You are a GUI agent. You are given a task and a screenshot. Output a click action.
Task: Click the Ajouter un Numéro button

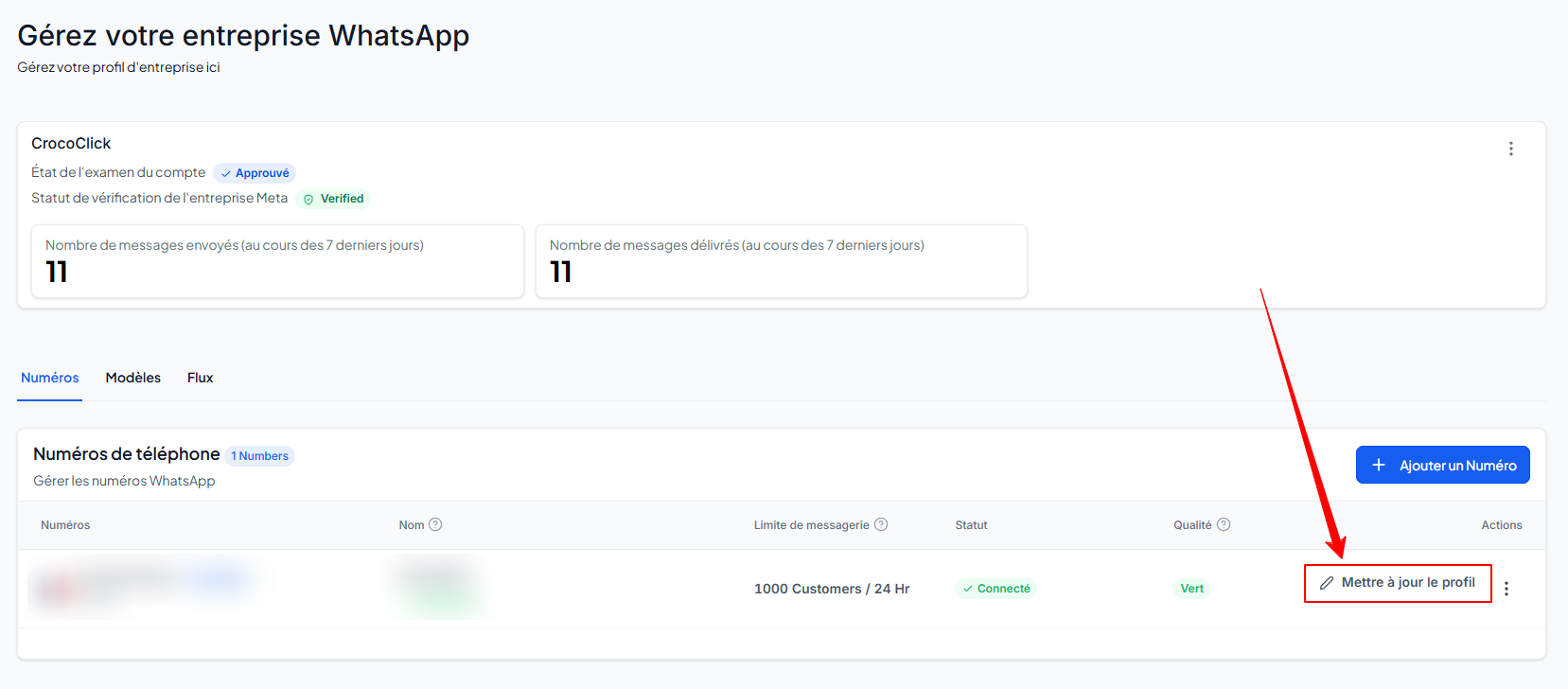(x=1442, y=465)
